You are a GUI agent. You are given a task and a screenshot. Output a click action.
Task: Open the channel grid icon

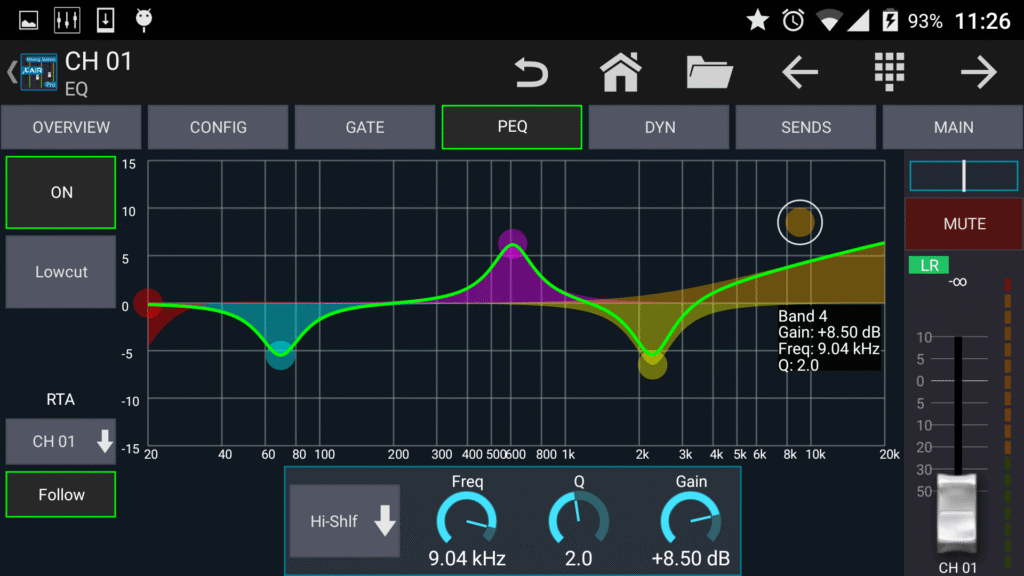click(889, 73)
